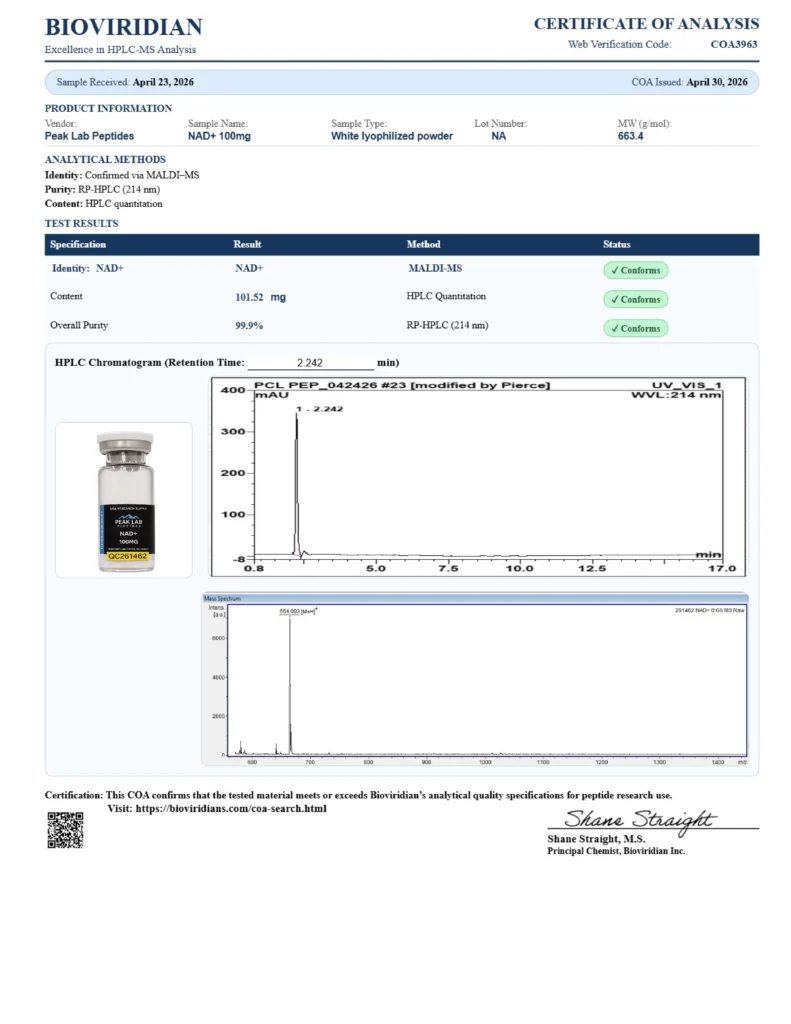Viewport: 791px width, 1024px height.
Task: Click the QR code image
Action: click(x=65, y=830)
